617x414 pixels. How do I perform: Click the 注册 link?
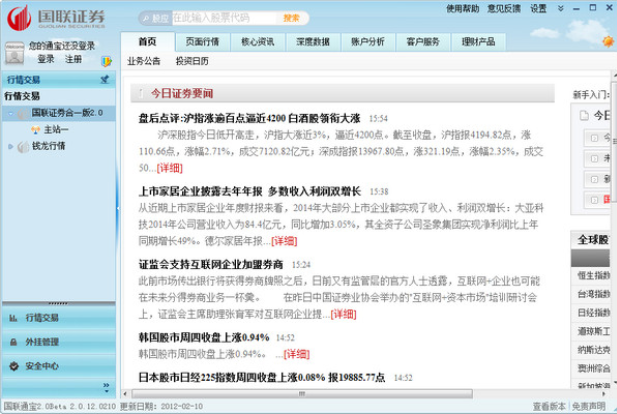pos(74,59)
